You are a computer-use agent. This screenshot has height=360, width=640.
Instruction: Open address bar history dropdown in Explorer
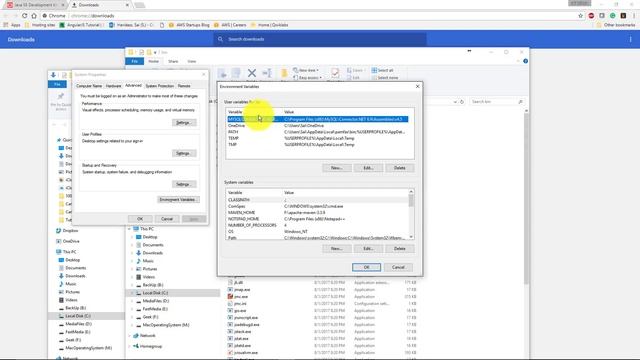[x=455, y=102]
